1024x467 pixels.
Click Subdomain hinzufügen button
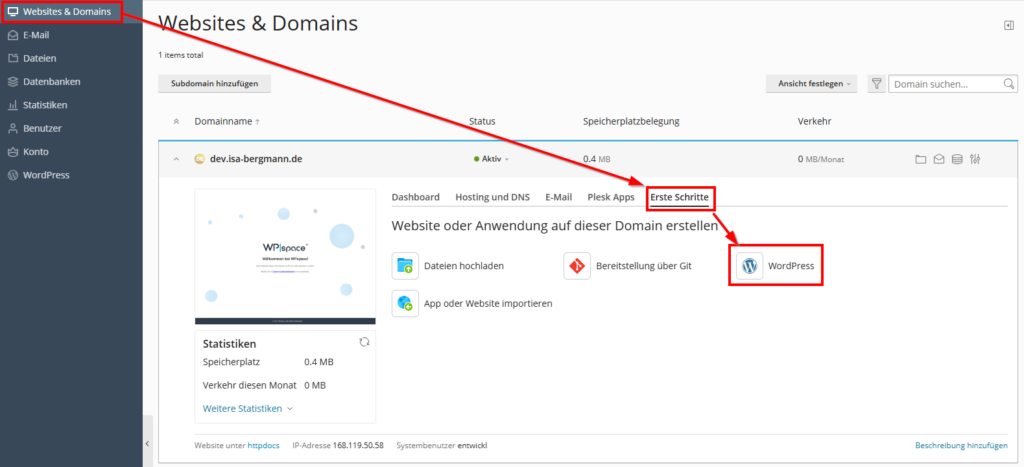coord(214,84)
